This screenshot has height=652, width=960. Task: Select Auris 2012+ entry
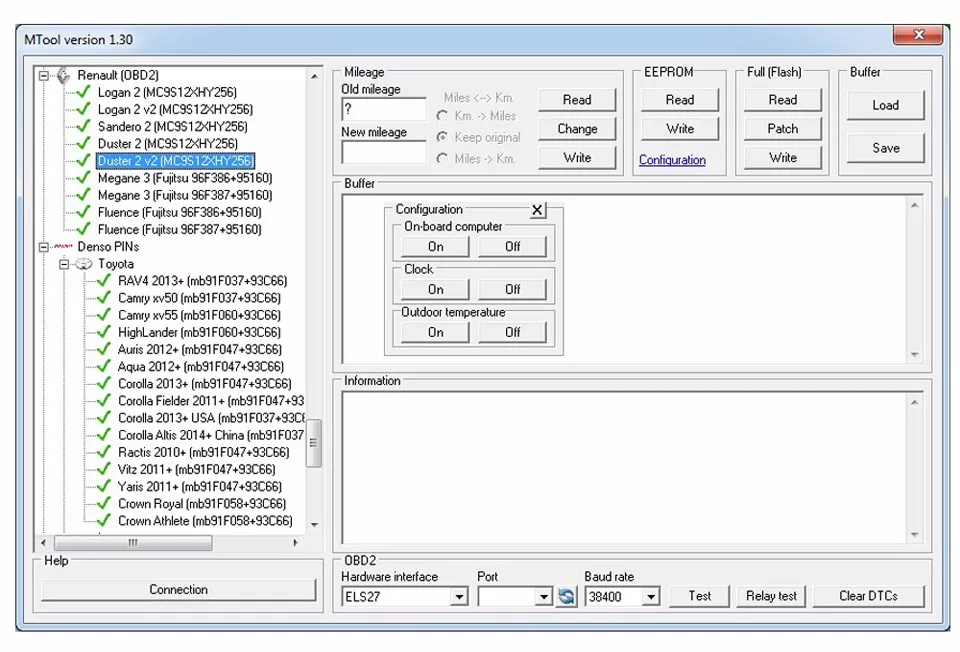(200, 349)
